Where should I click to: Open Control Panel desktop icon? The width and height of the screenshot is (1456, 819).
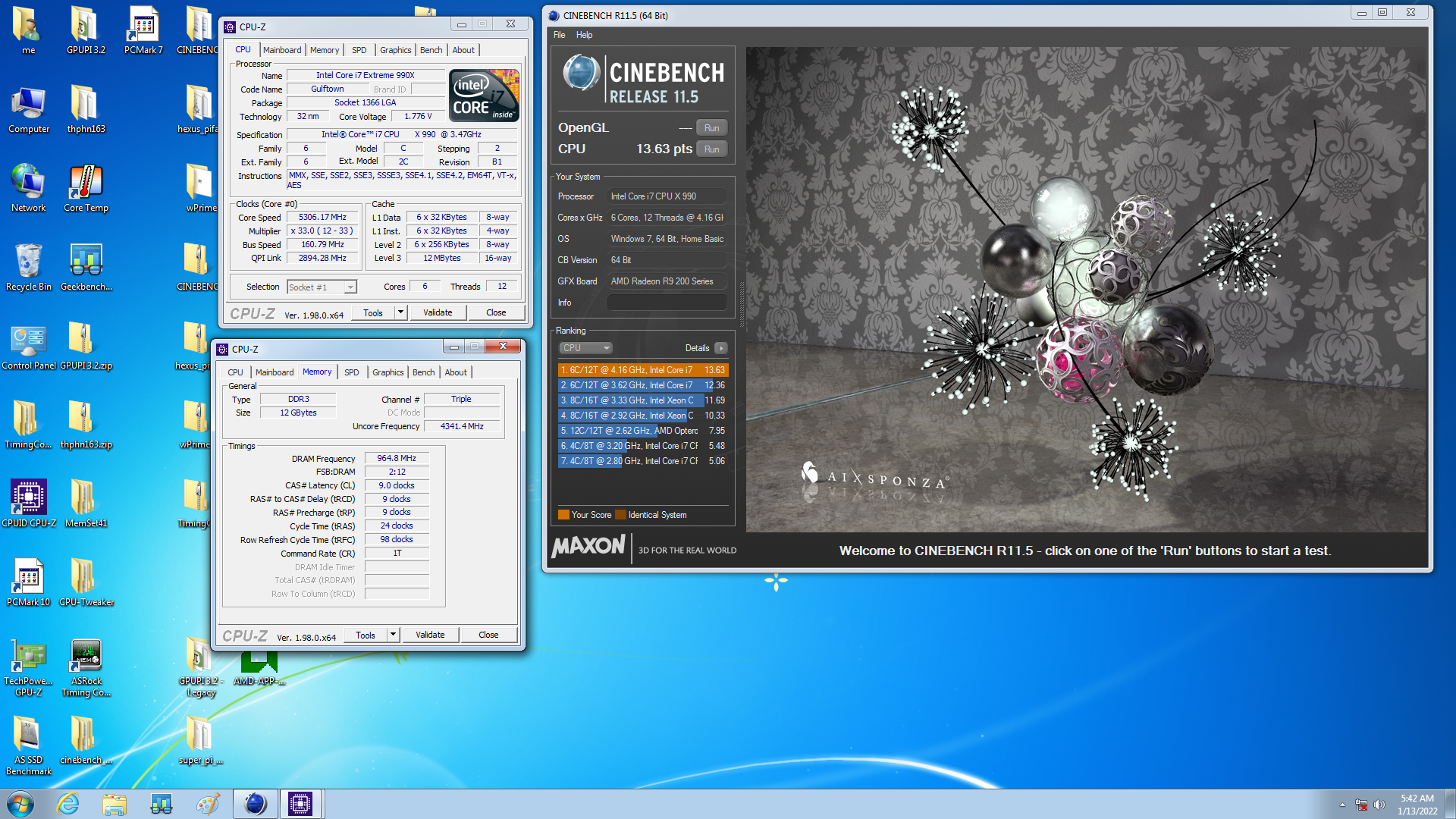pyautogui.click(x=29, y=346)
